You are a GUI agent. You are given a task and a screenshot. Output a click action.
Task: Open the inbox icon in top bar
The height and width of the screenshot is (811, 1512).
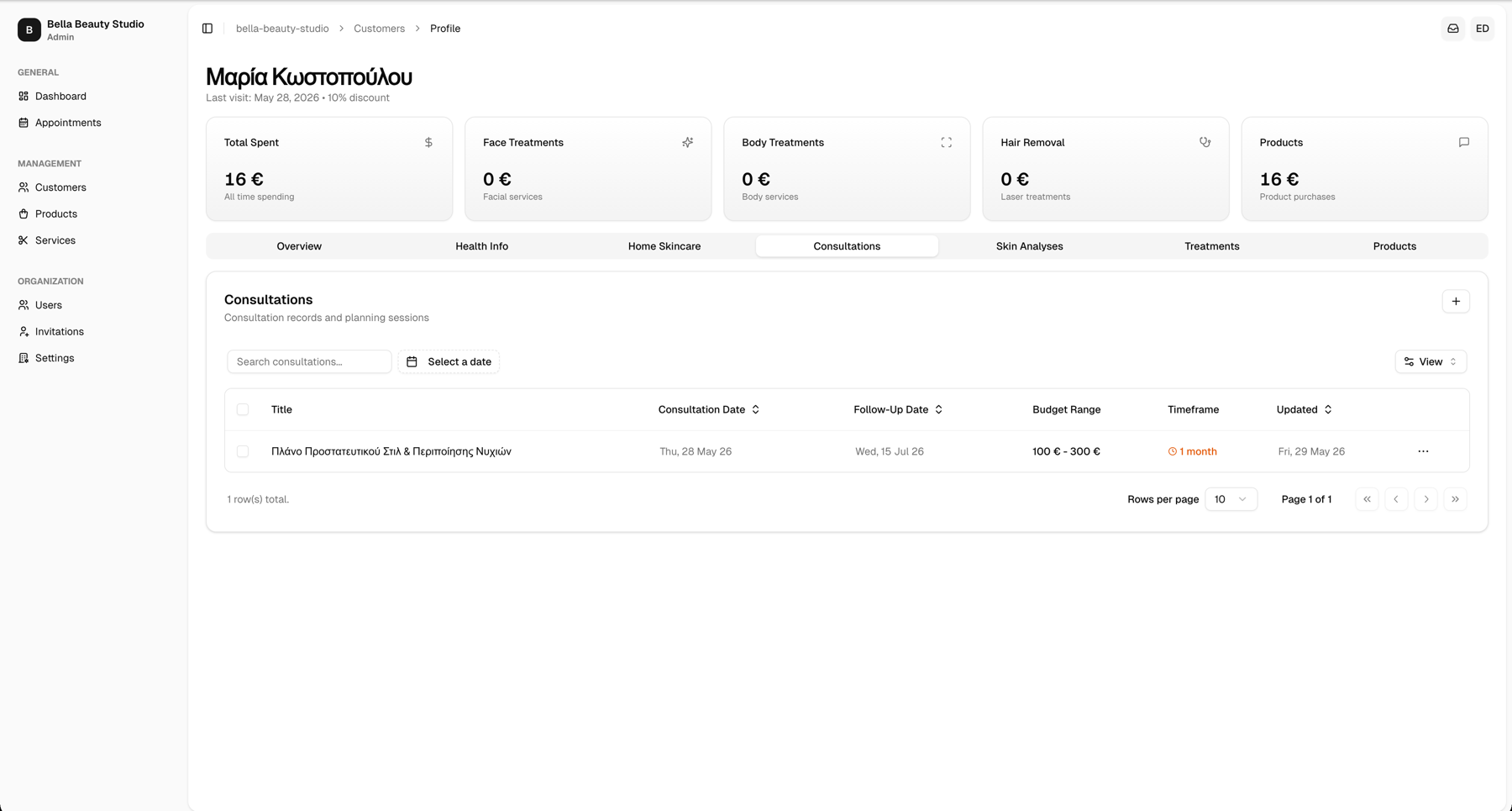point(1453,29)
